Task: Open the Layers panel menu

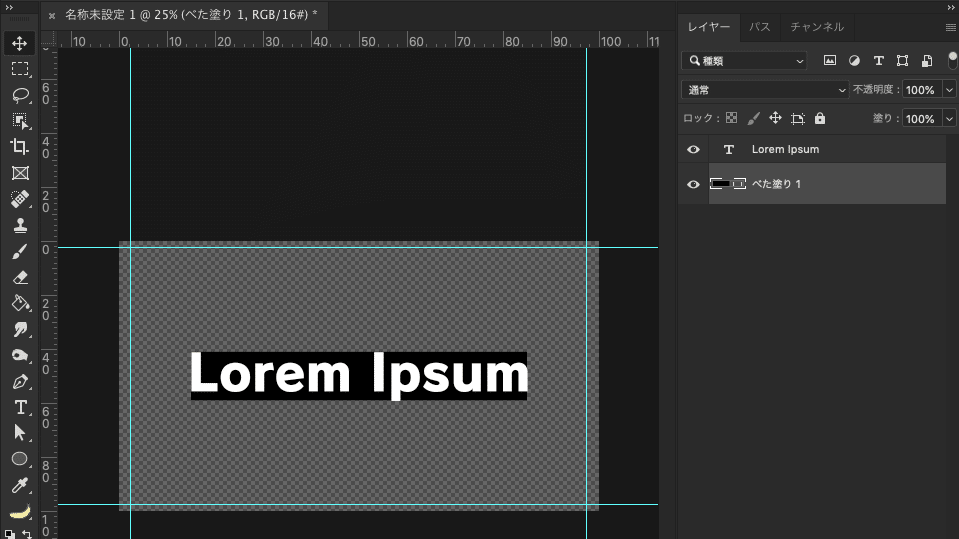Action: pyautogui.click(x=950, y=28)
